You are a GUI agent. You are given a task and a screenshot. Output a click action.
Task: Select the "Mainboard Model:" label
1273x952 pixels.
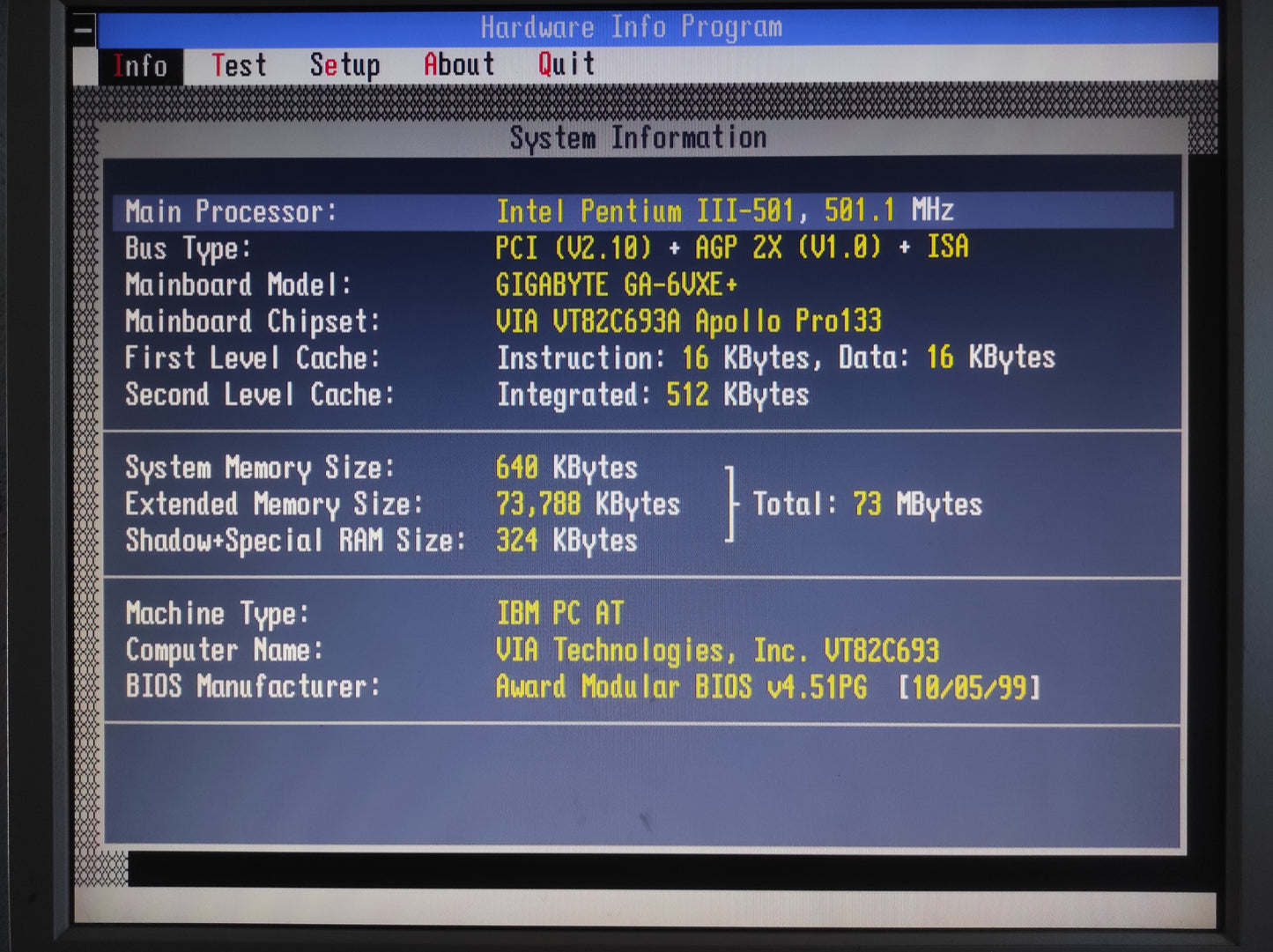(238, 285)
